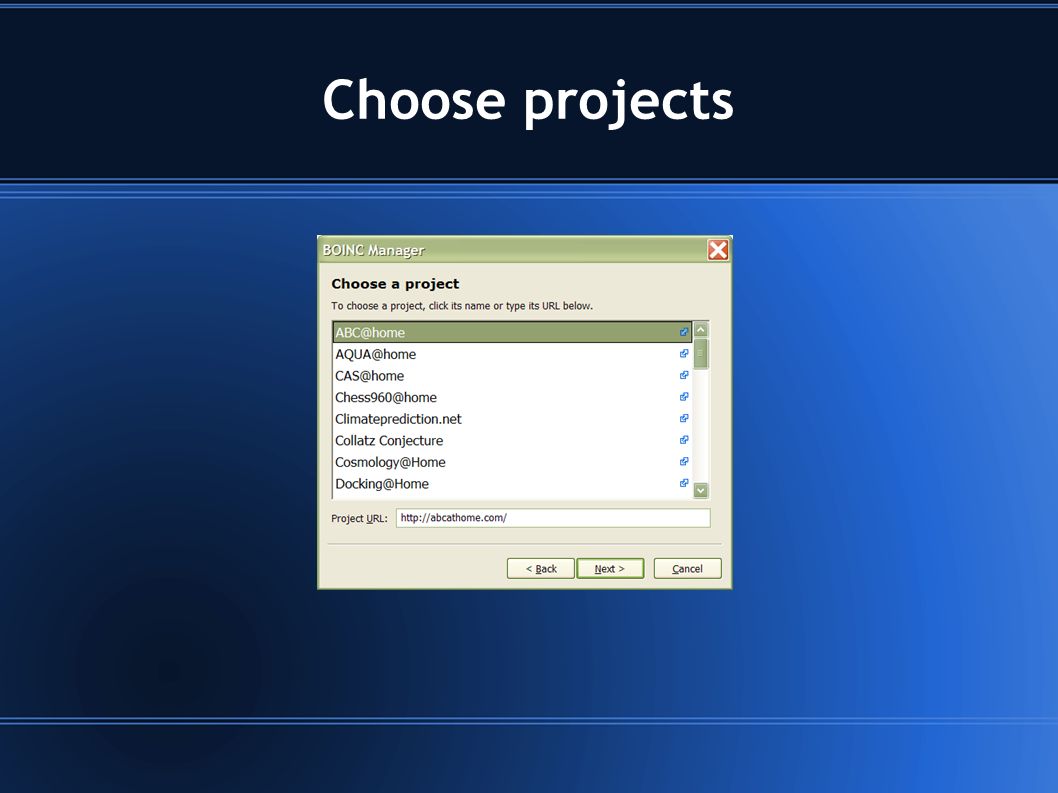Open the Collatz Conjecture web link icon
The width and height of the screenshot is (1058, 793).
point(684,440)
